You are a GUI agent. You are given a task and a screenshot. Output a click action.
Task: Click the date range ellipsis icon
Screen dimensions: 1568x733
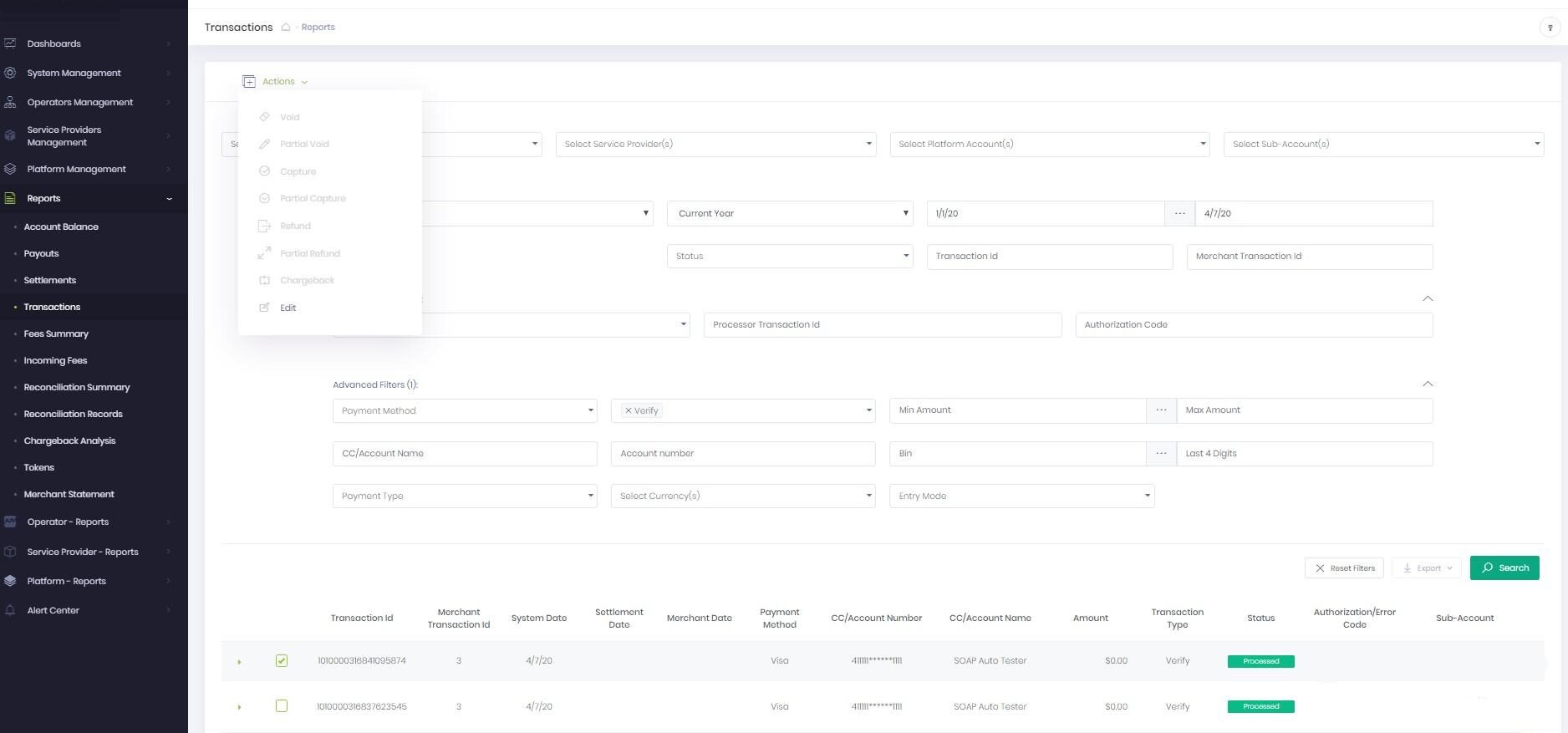point(1179,213)
